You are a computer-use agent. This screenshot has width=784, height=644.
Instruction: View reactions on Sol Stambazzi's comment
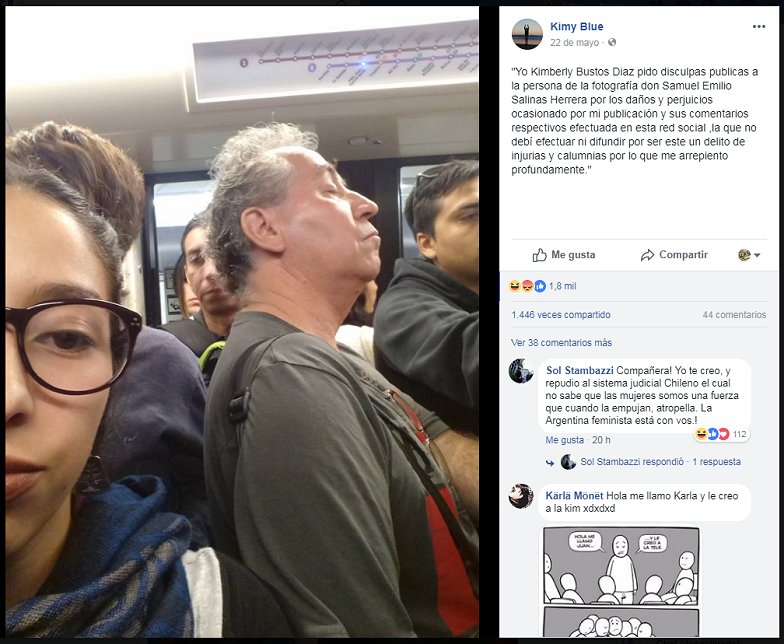pos(720,434)
